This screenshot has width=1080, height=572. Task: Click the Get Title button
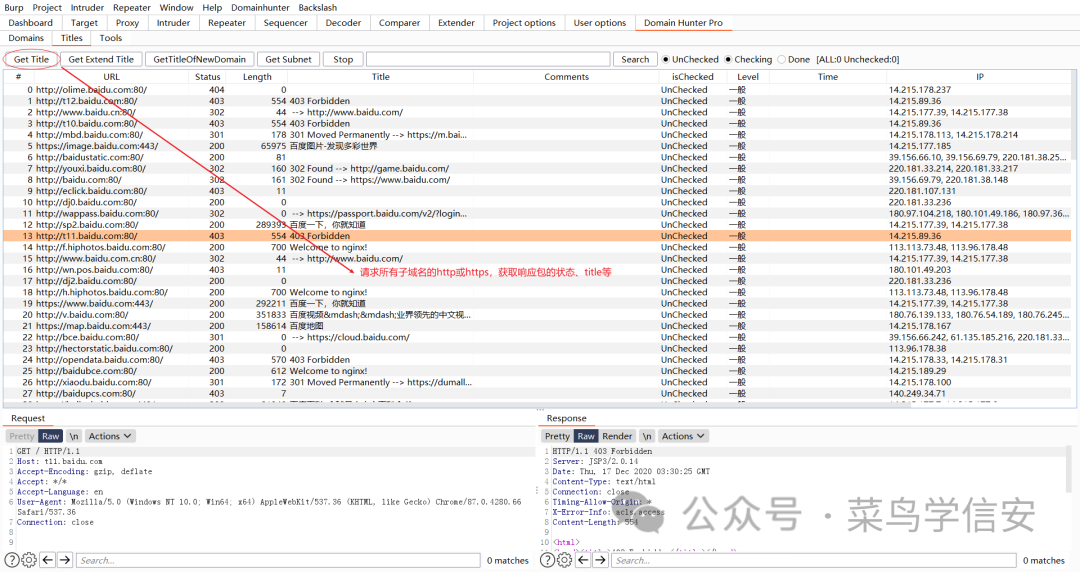[x=32, y=59]
